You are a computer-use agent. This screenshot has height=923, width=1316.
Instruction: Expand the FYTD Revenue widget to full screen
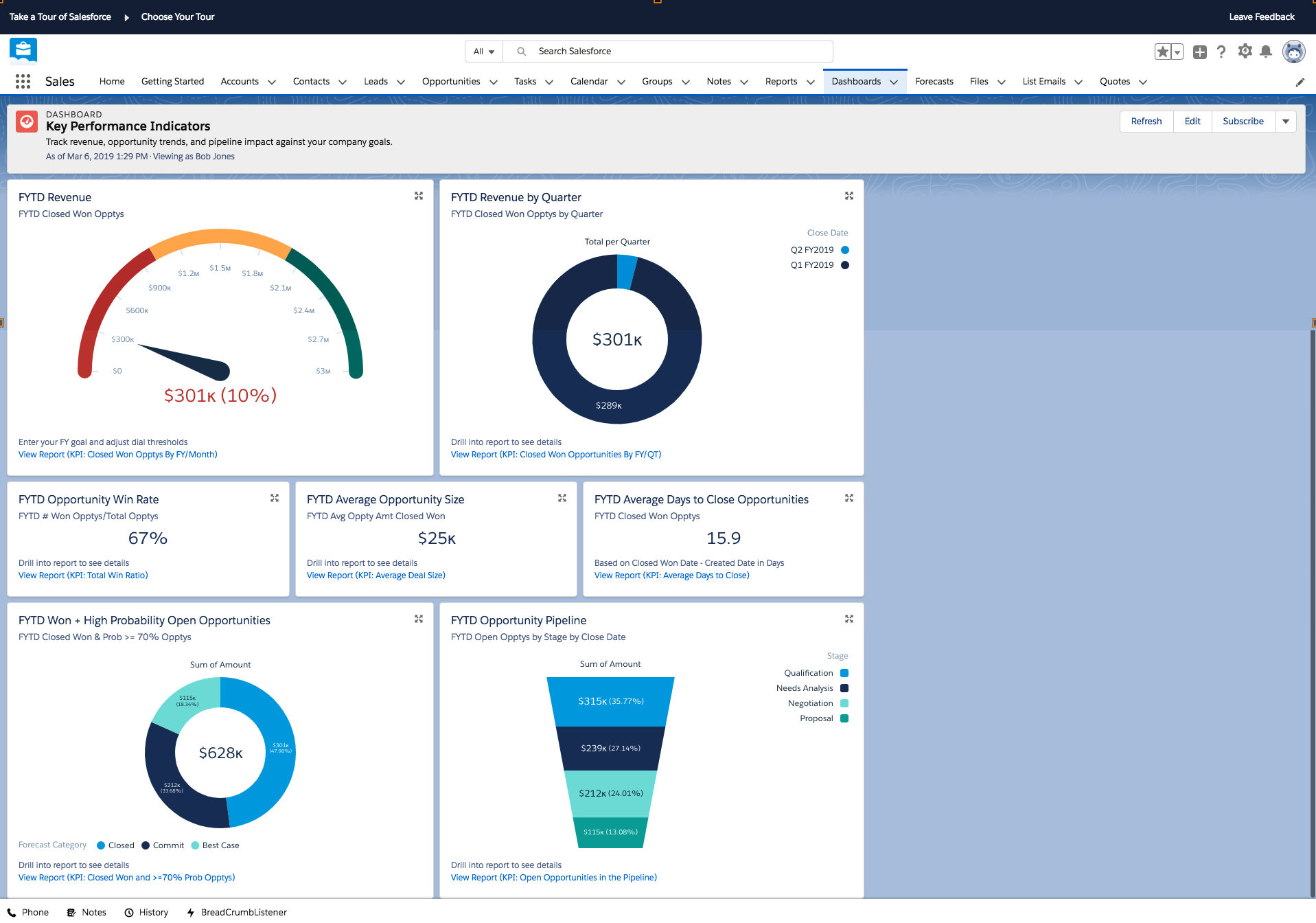419,196
